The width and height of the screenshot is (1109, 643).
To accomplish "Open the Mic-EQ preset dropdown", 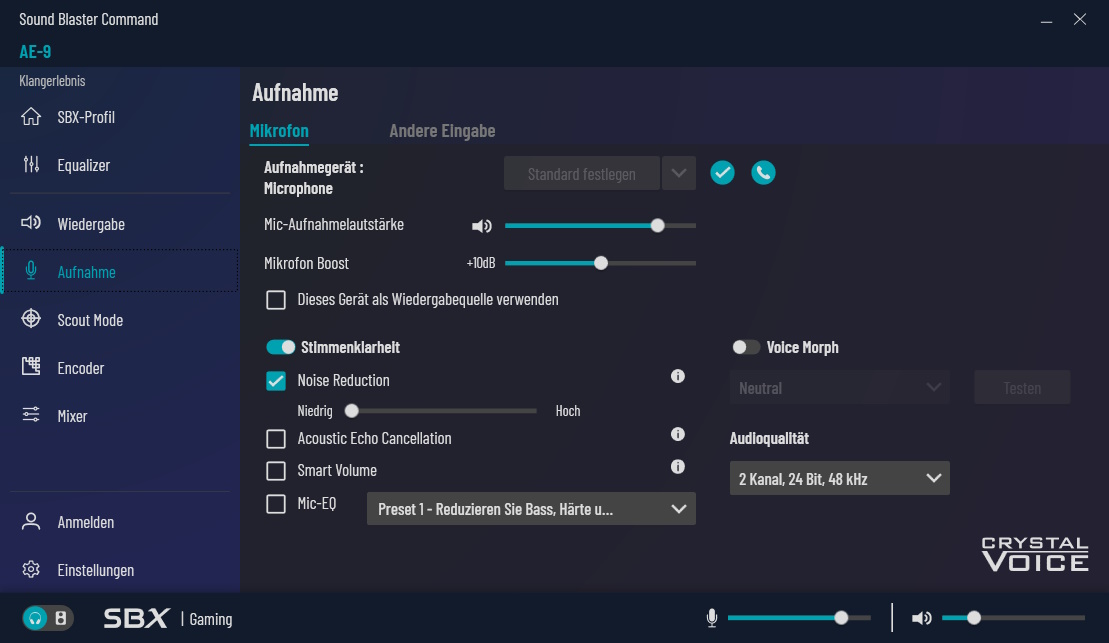I will coord(531,509).
